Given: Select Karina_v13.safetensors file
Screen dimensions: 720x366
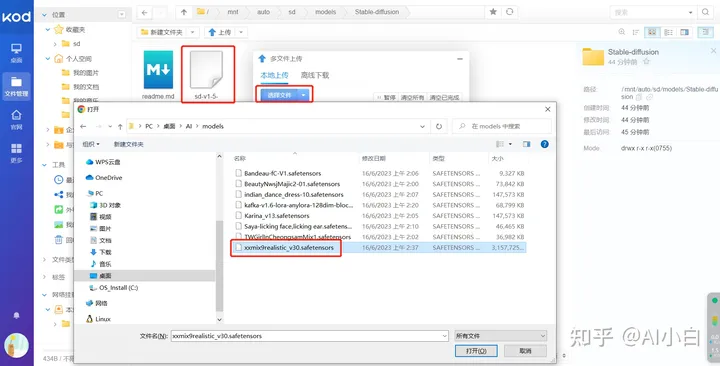Looking at the screenshot, I should [x=277, y=216].
